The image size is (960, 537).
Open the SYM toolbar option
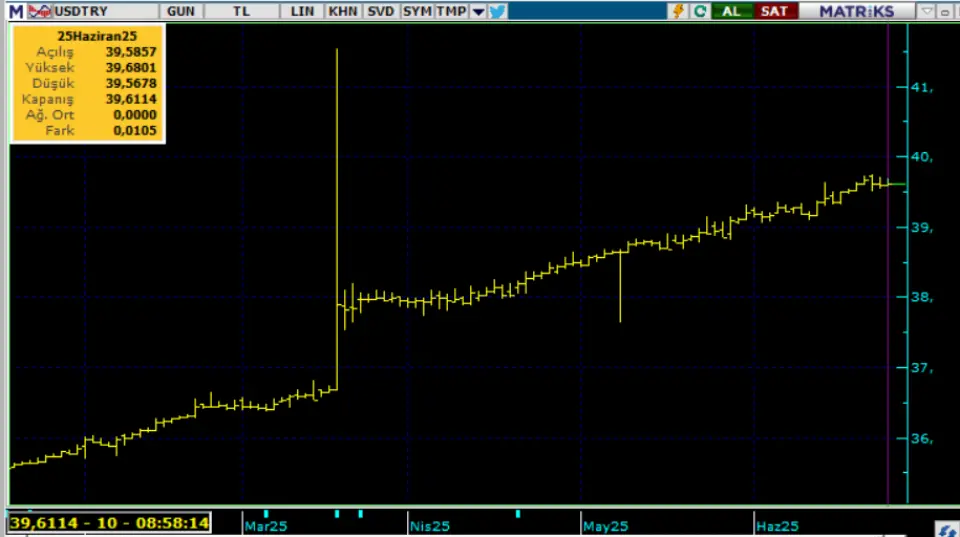point(417,11)
